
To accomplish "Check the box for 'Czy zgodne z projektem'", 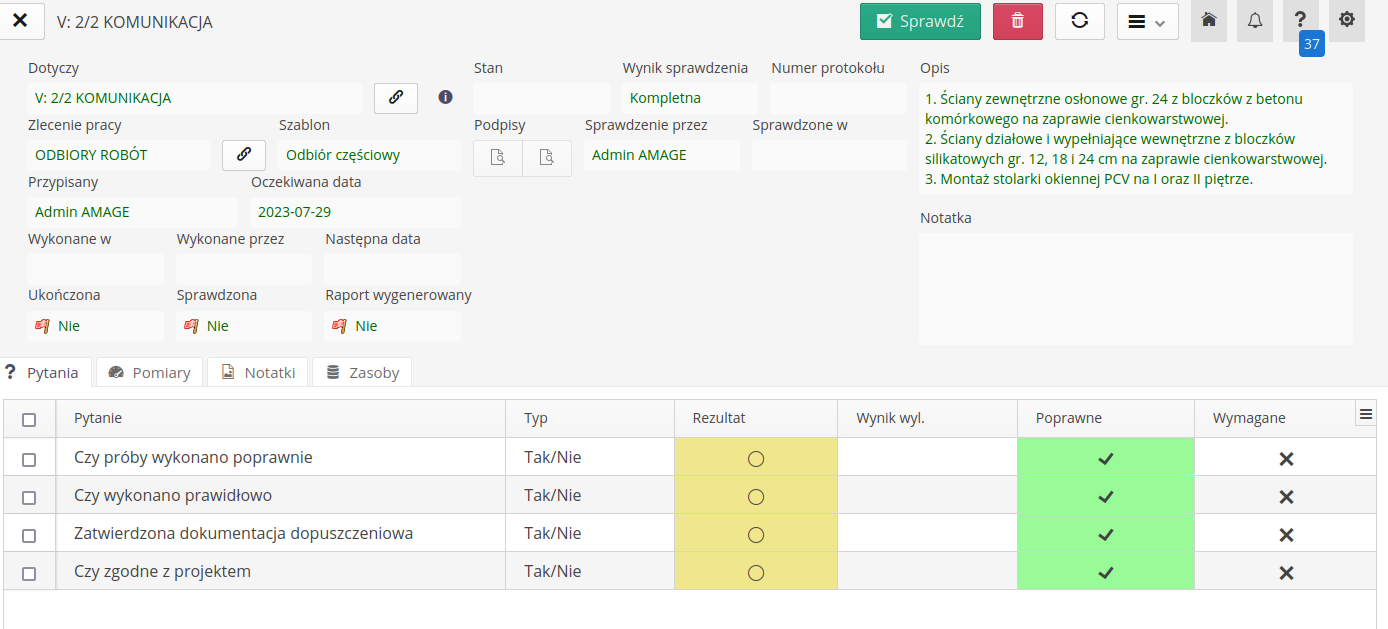I will coord(29,573).
